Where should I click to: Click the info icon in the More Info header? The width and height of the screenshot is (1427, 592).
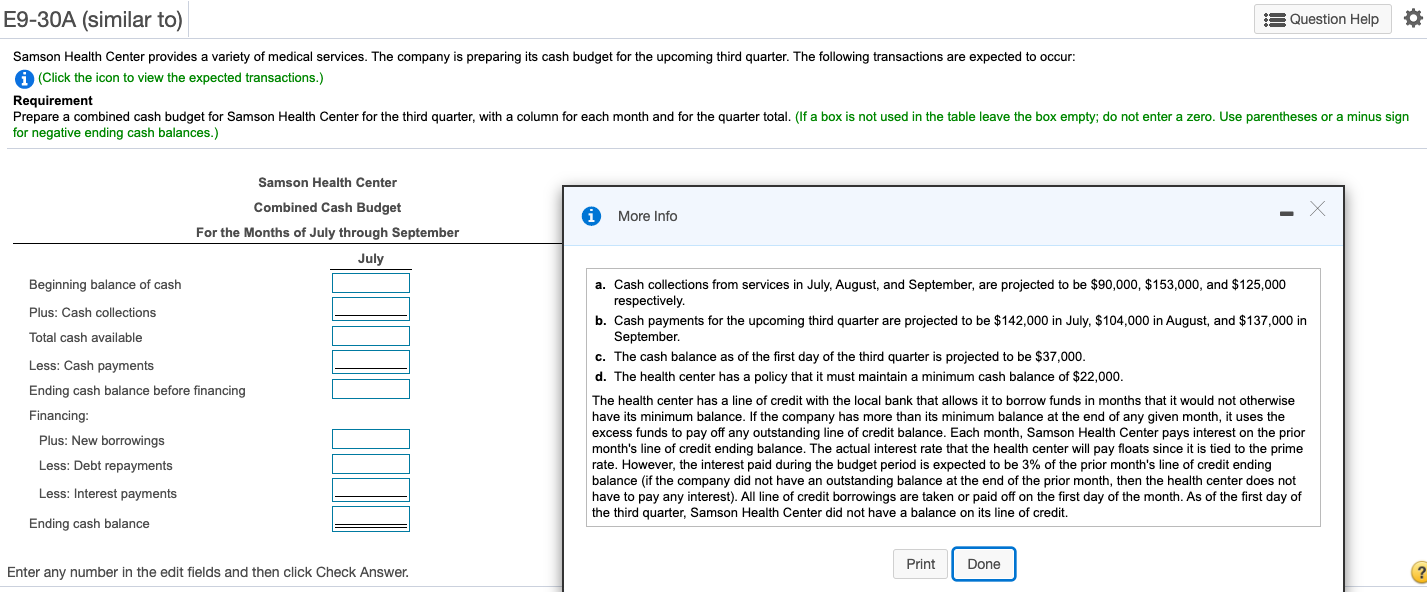tap(591, 215)
